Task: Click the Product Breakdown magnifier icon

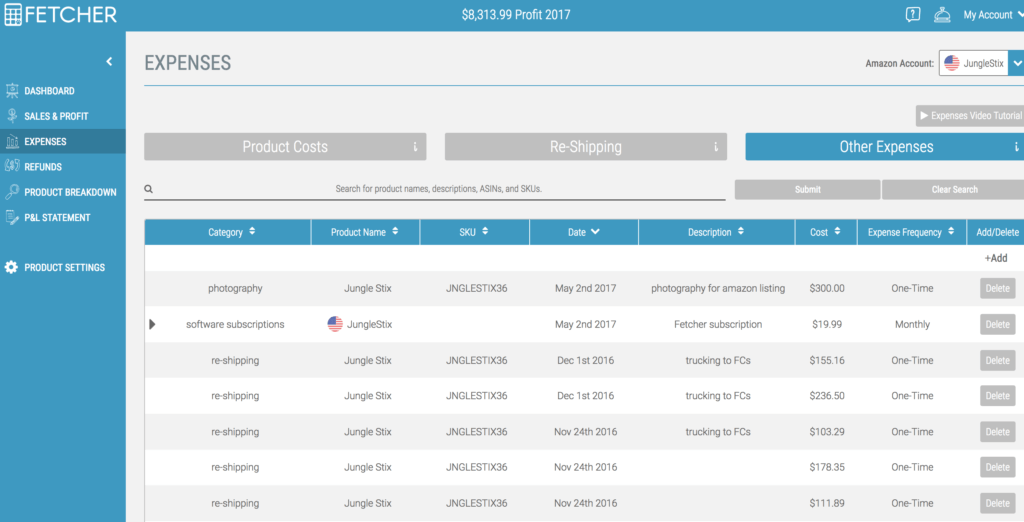Action: point(12,191)
